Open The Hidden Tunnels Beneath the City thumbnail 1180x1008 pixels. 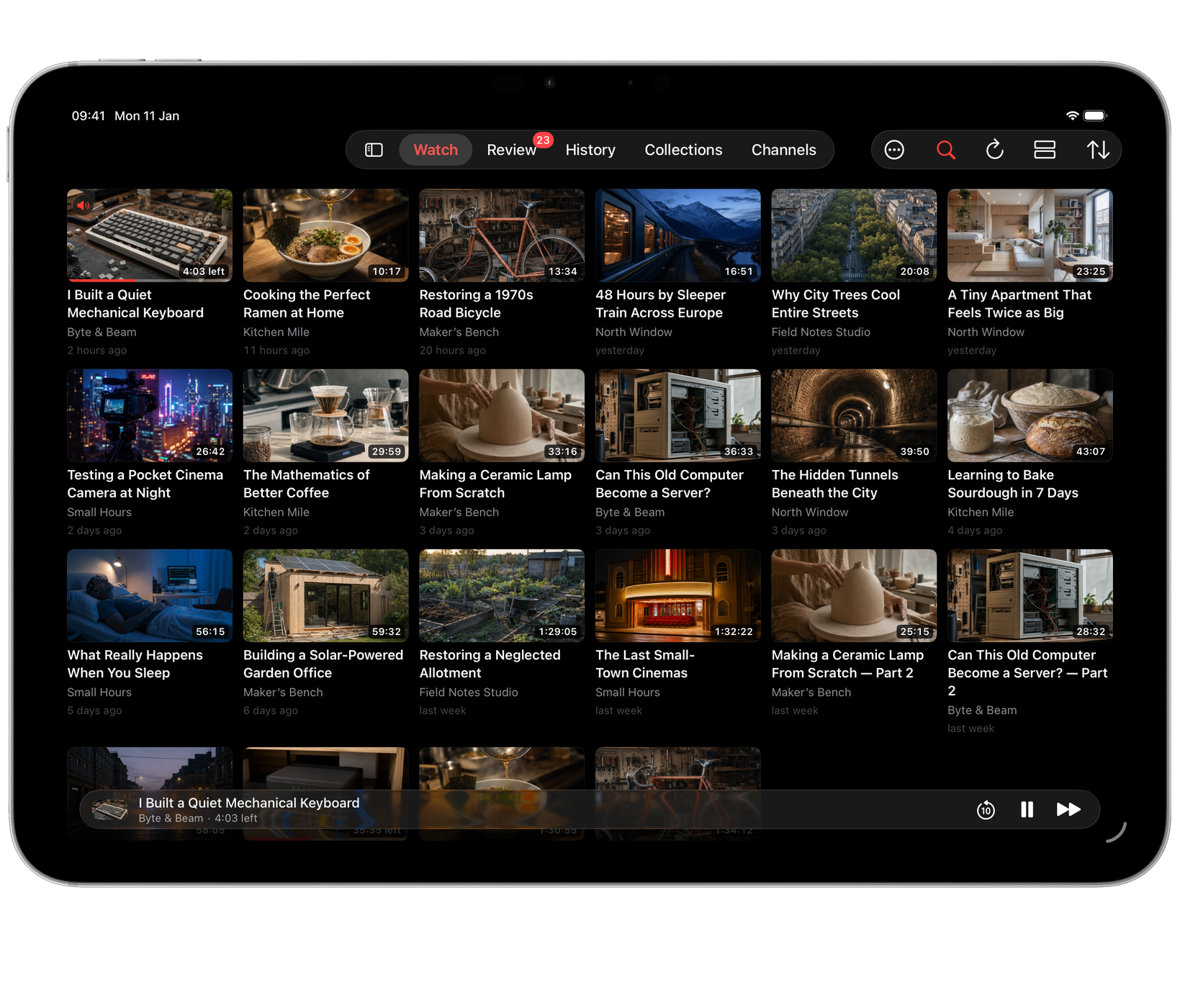pos(854,415)
